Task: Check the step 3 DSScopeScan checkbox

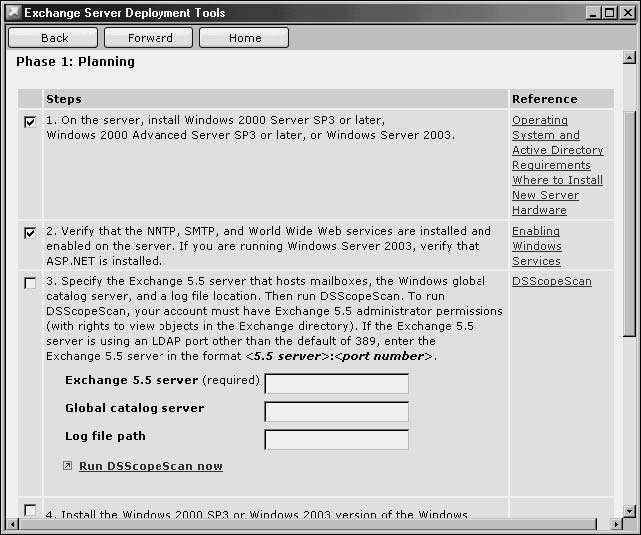Action: 30,283
